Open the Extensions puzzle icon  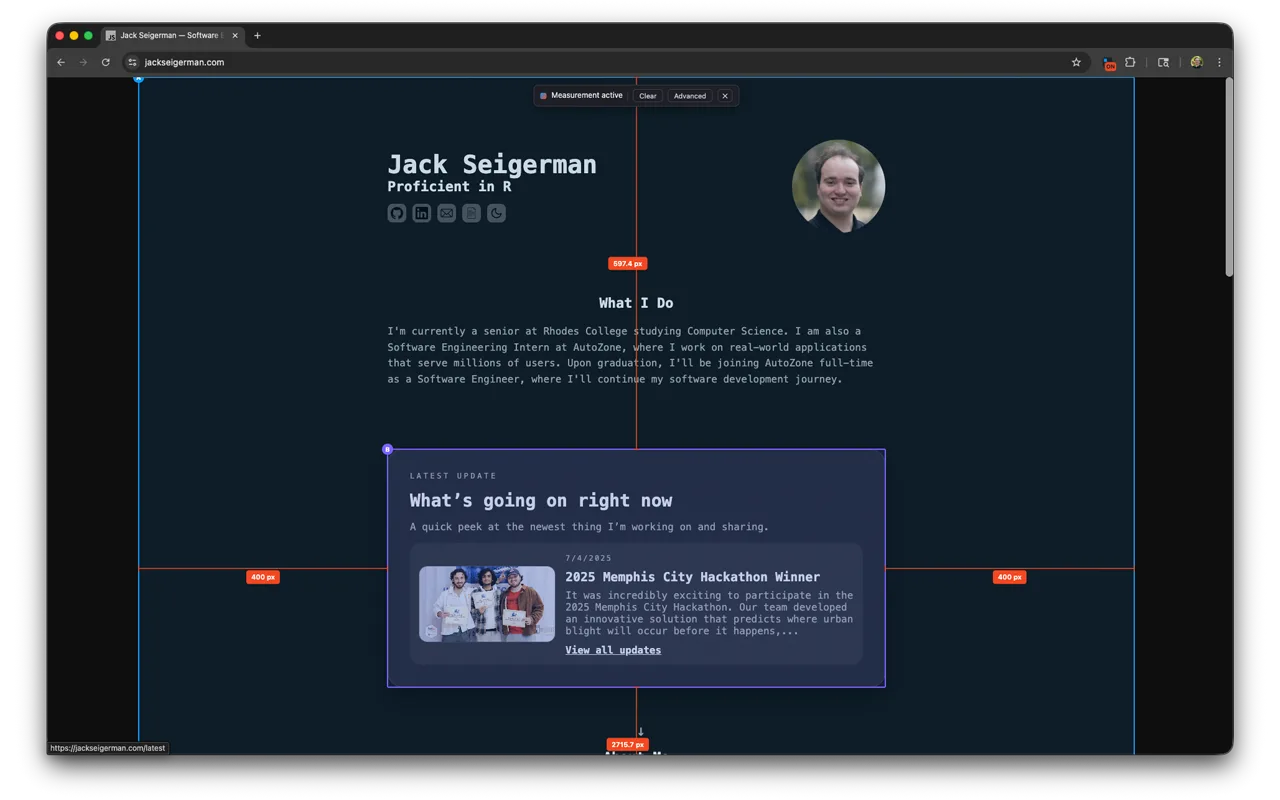click(x=1130, y=62)
